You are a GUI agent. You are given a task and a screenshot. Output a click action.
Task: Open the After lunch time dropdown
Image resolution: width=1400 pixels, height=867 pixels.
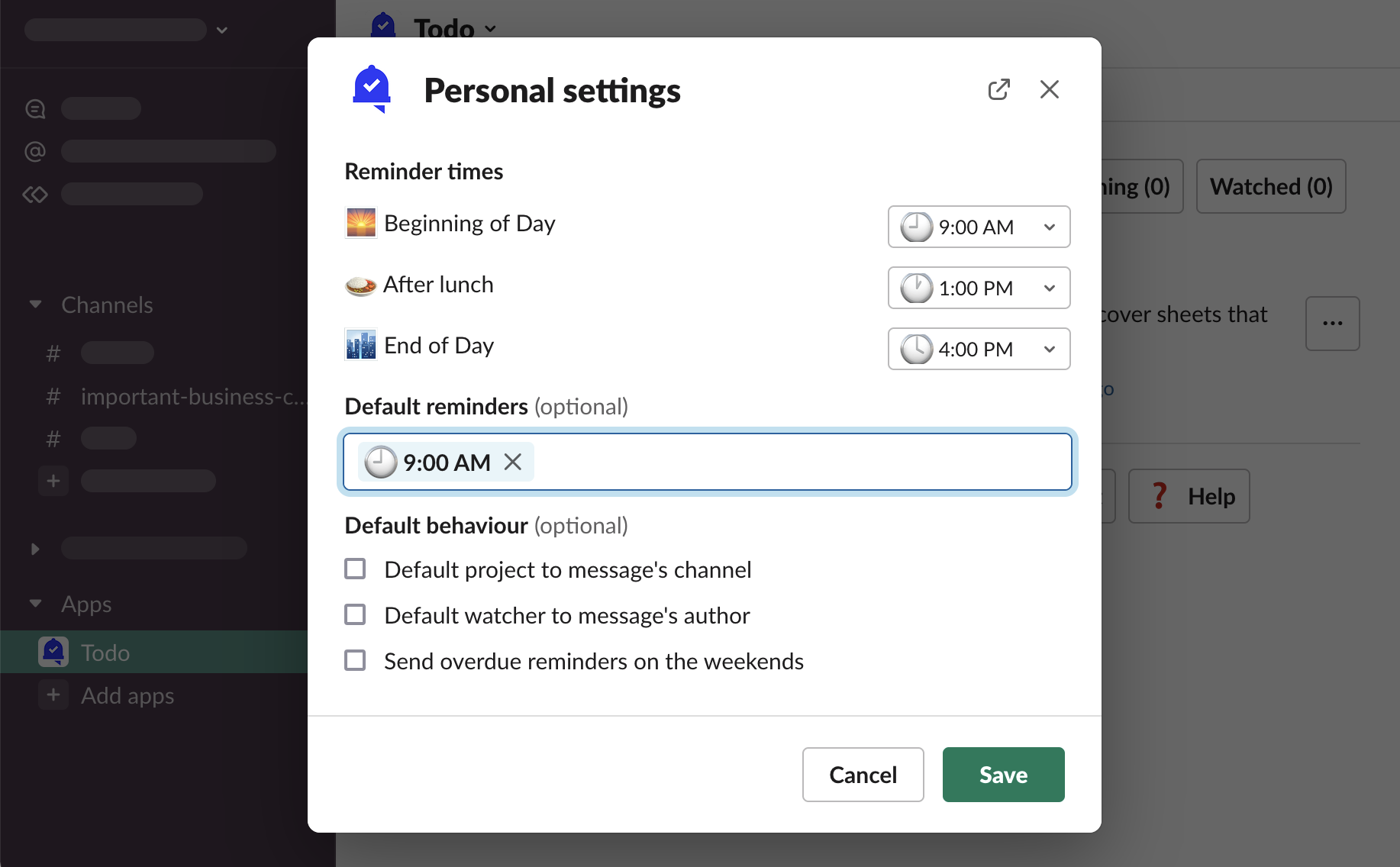pyautogui.click(x=979, y=288)
